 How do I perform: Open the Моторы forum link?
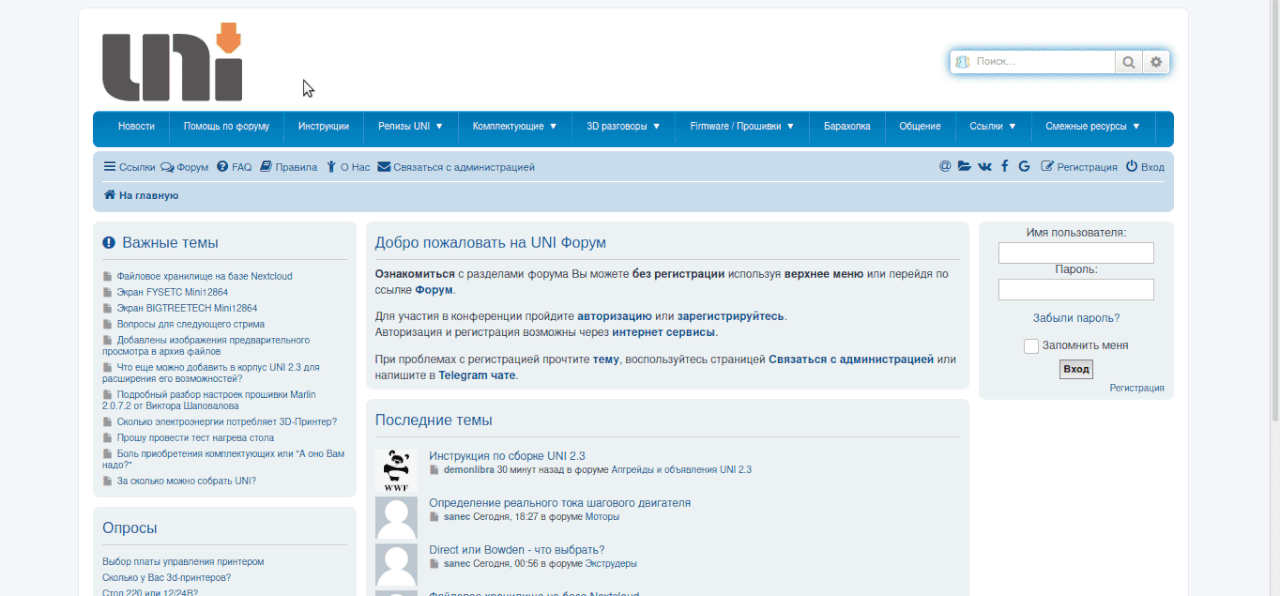tap(602, 517)
